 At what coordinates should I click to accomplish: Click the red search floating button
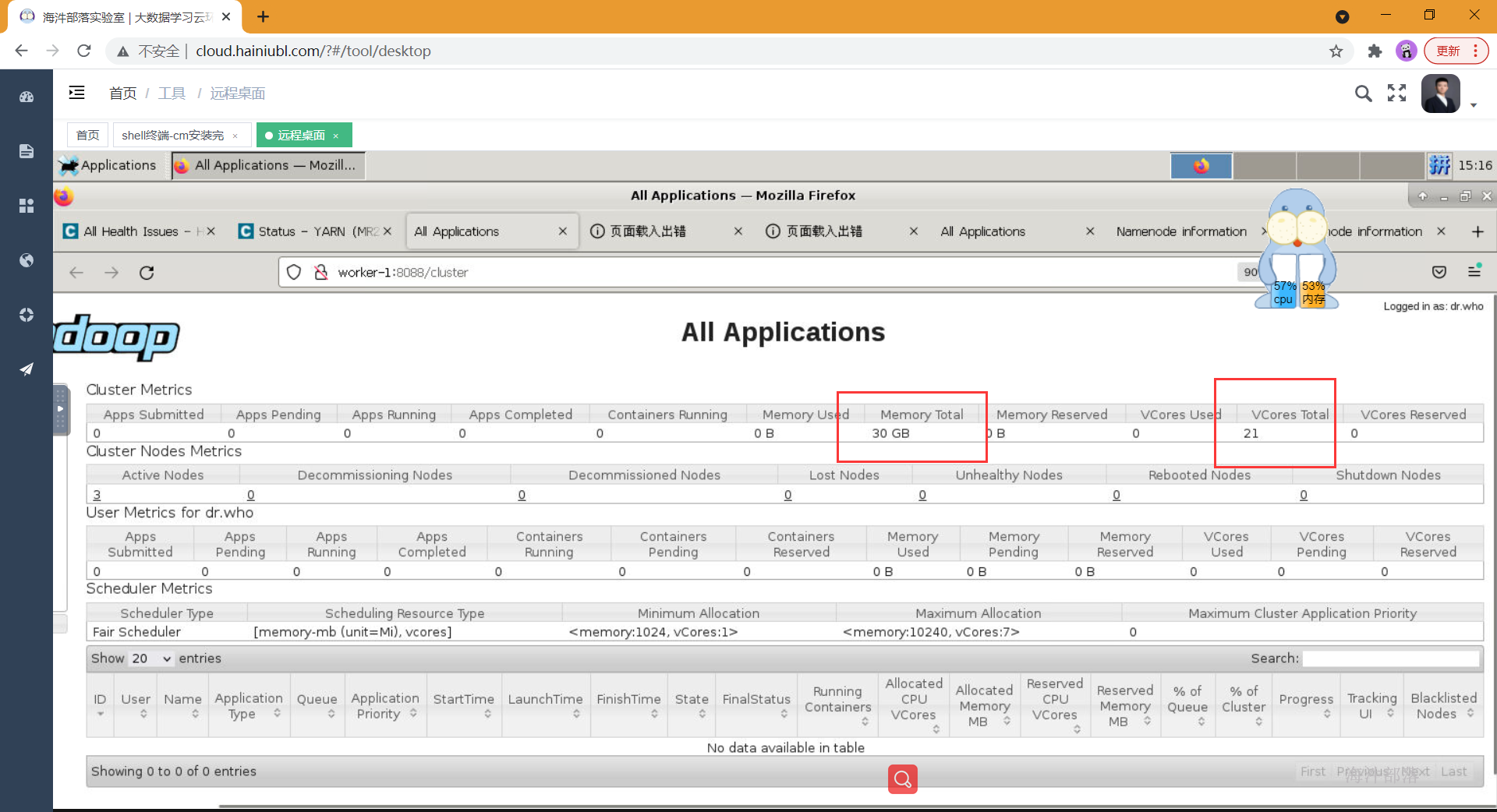point(902,778)
